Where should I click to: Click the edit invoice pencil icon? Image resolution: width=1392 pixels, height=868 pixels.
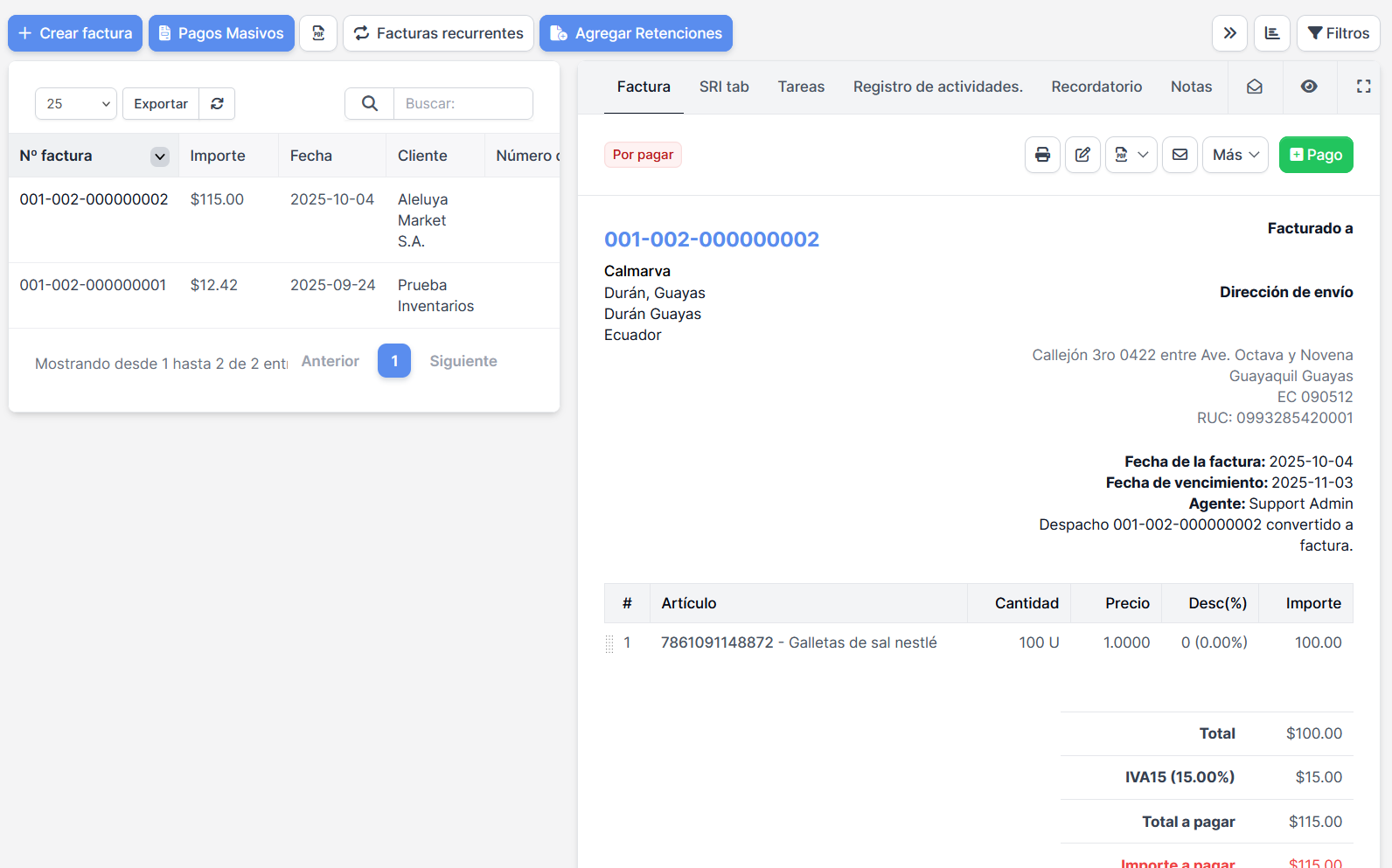1082,155
